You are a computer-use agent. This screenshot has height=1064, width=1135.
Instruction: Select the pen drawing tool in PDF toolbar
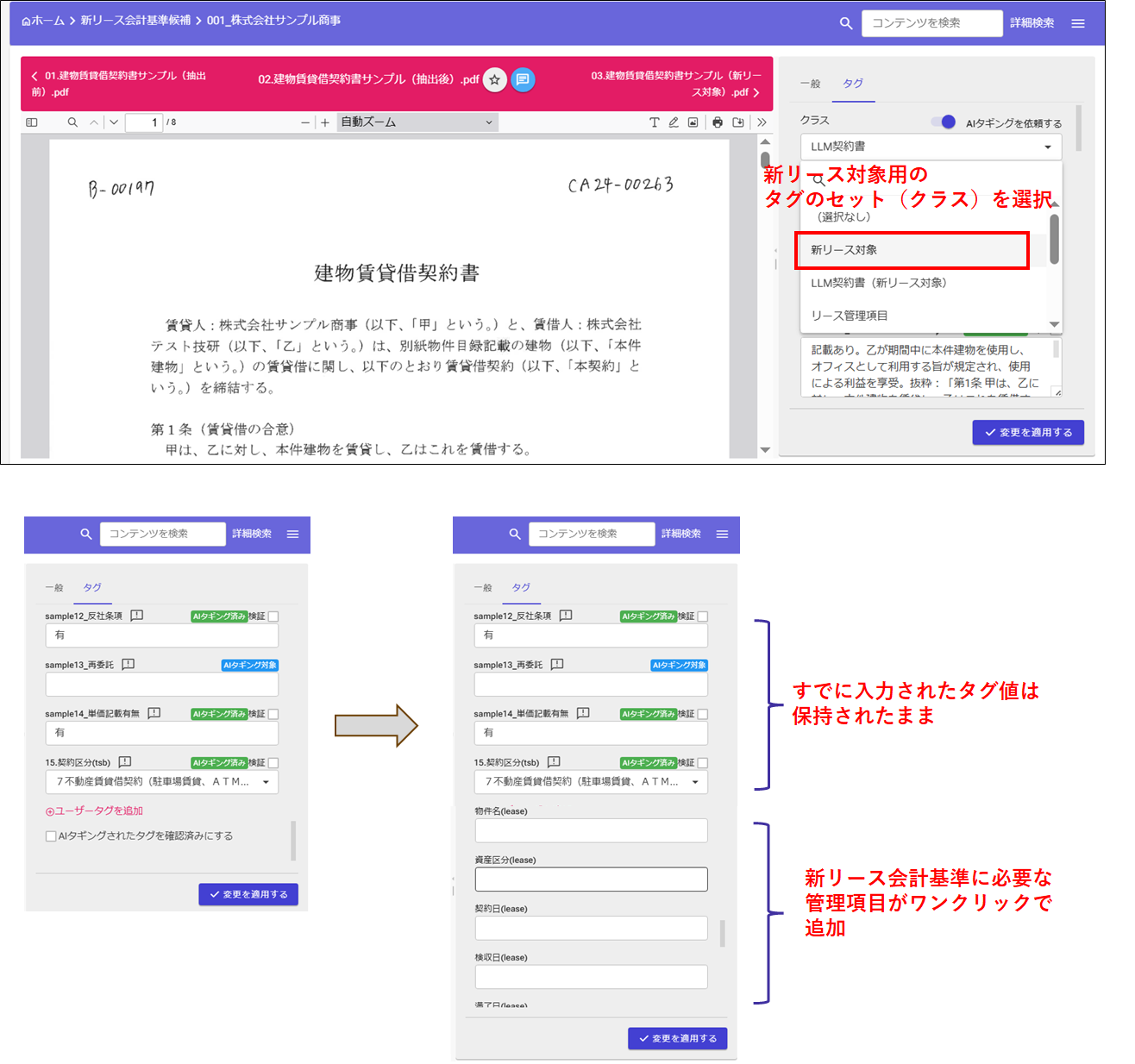(674, 122)
